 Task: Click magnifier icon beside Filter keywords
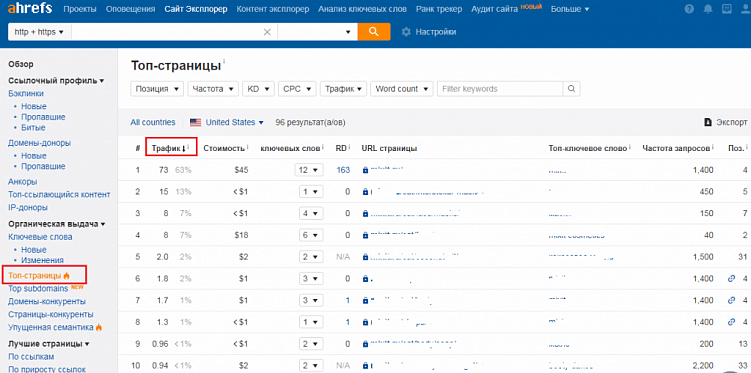click(x=571, y=89)
